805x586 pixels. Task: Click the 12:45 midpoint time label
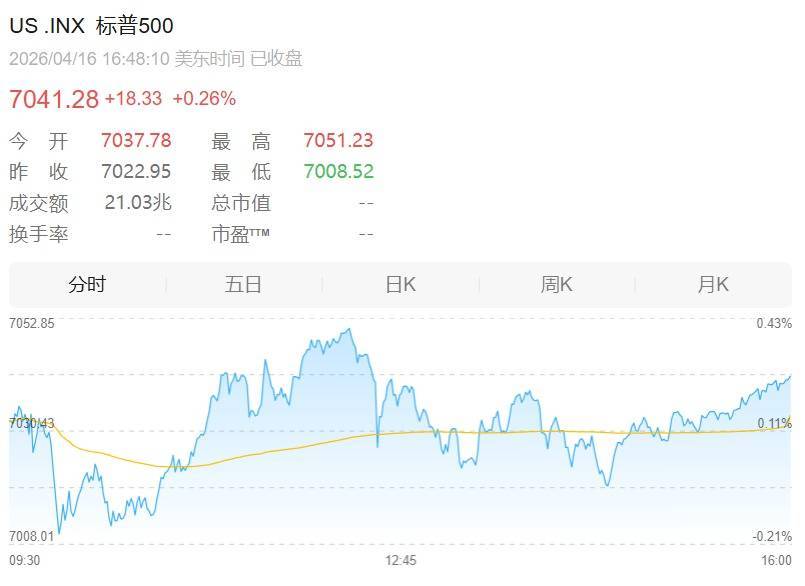401,560
